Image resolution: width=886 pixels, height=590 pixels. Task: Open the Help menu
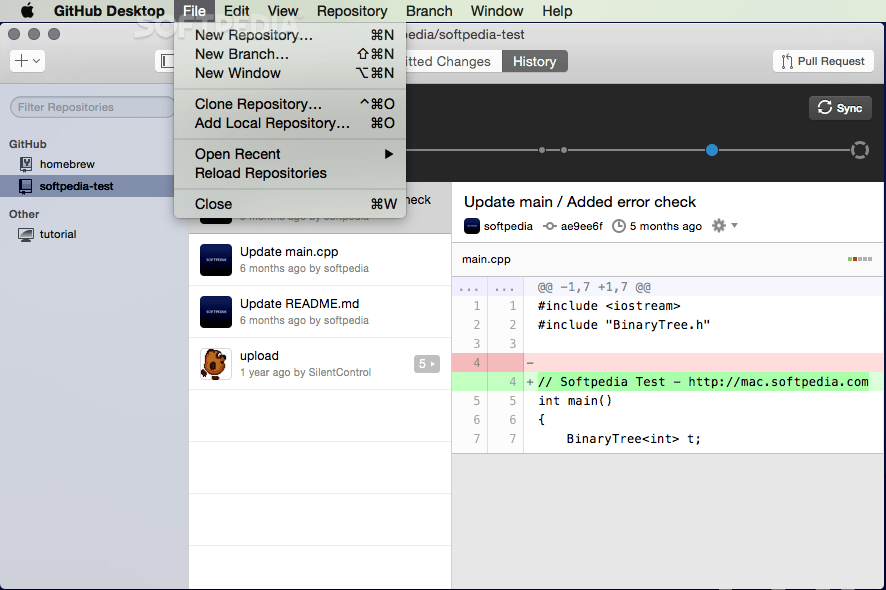(557, 11)
